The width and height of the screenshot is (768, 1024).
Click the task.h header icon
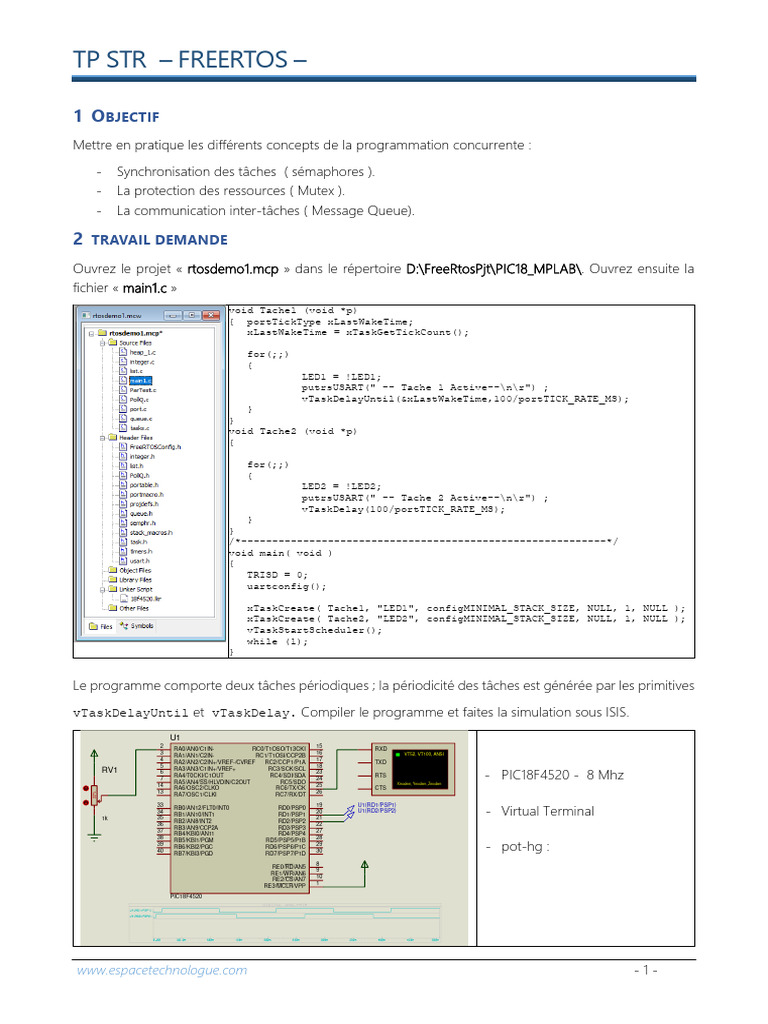tap(123, 541)
